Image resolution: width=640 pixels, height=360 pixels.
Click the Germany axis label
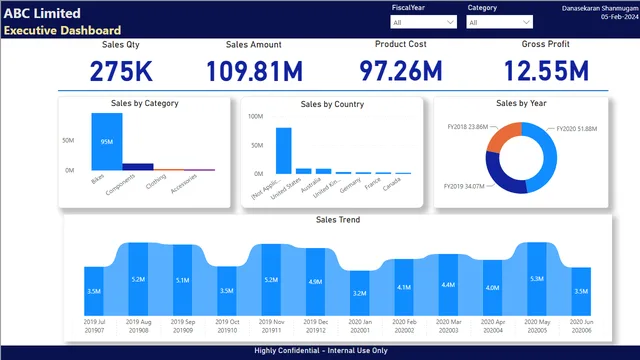click(350, 185)
